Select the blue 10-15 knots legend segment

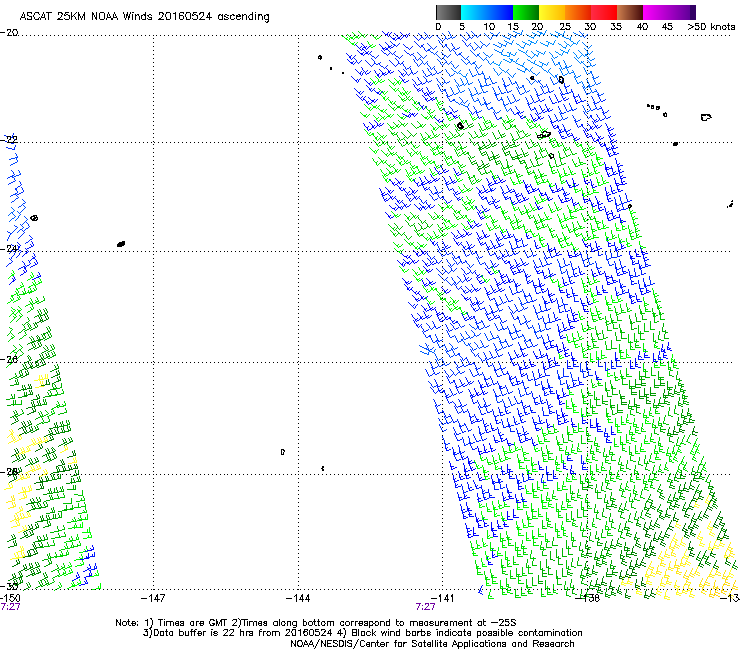[x=500, y=12]
